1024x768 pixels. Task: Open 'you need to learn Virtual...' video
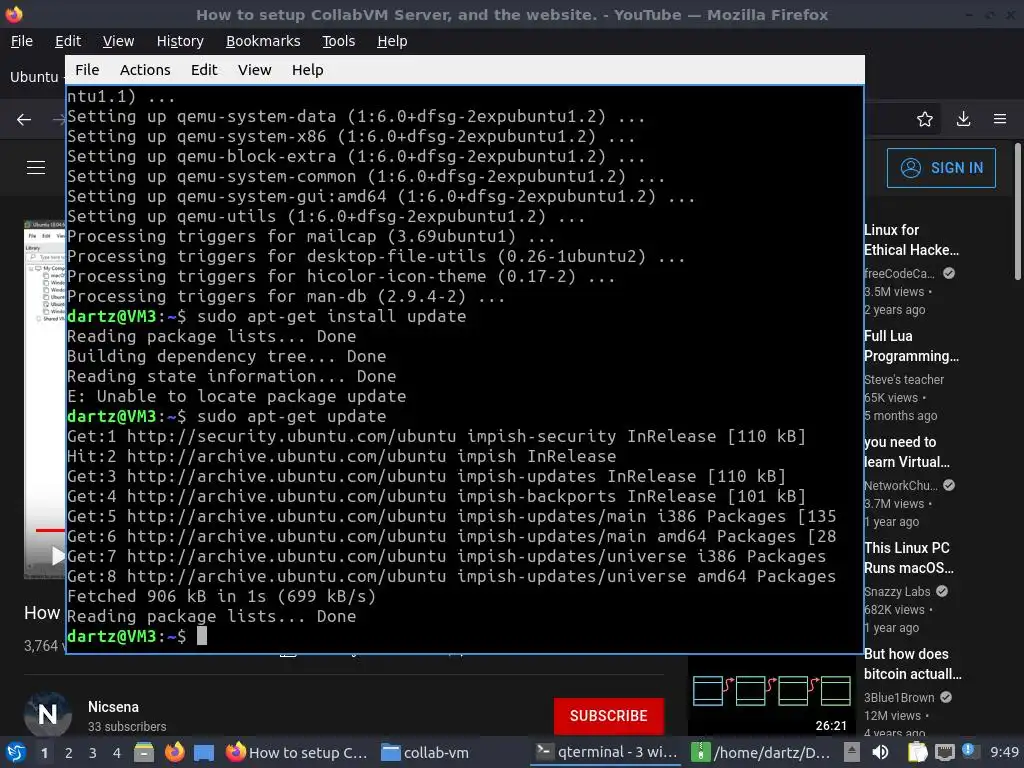point(906,452)
